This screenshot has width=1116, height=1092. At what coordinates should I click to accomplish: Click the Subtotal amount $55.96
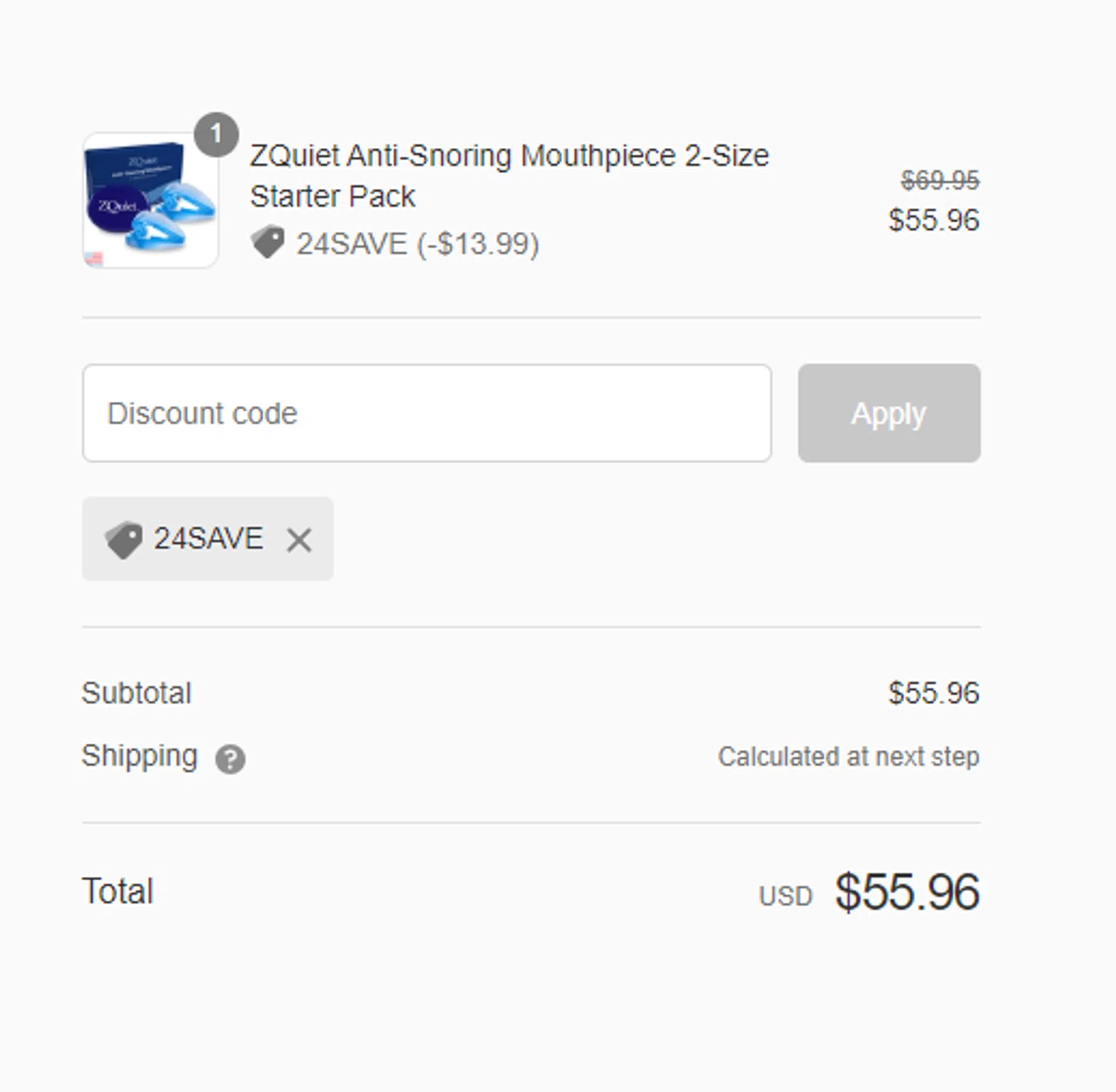pos(934,693)
